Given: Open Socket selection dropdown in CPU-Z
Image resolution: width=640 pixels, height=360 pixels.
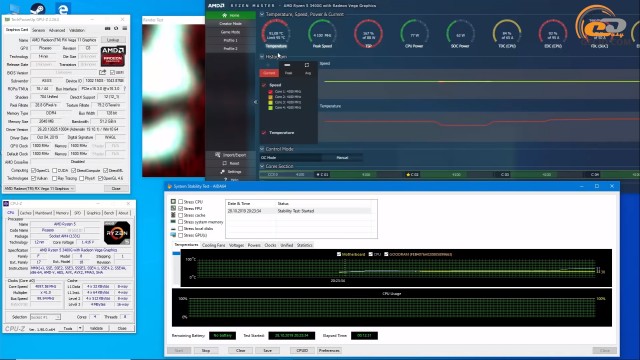Looking at the screenshot, I should (x=45, y=317).
